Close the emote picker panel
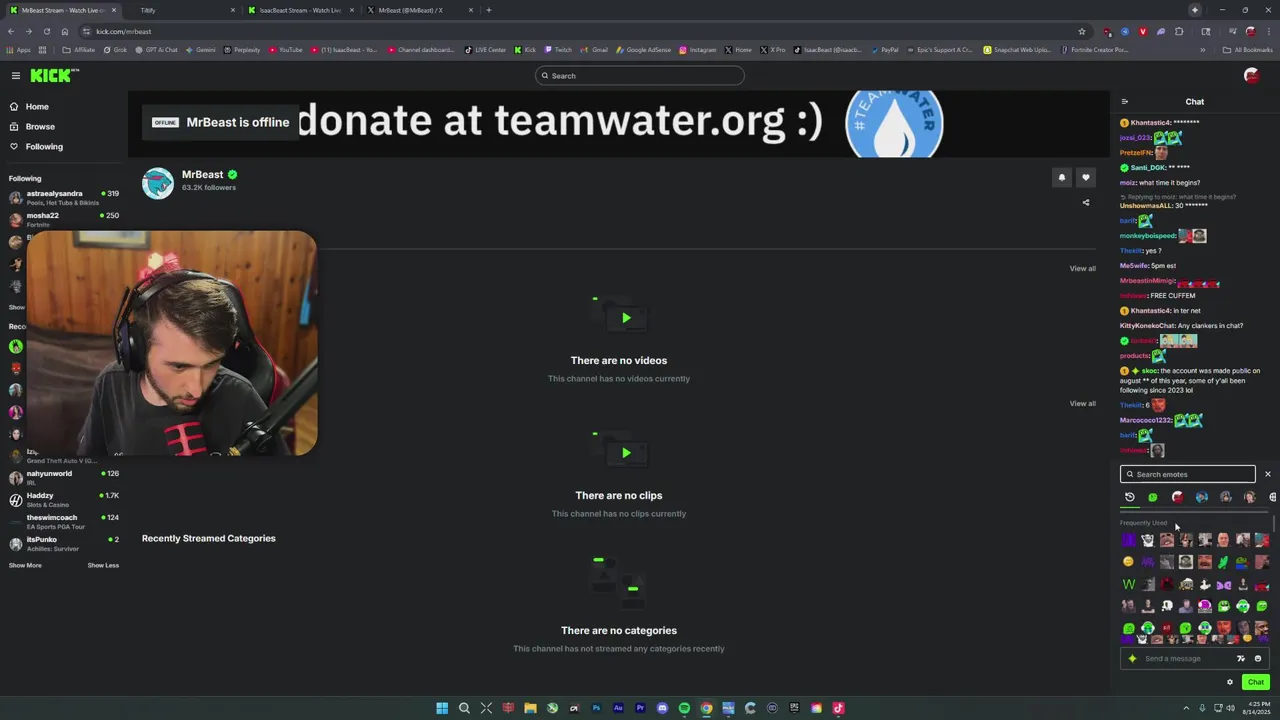 click(x=1268, y=474)
